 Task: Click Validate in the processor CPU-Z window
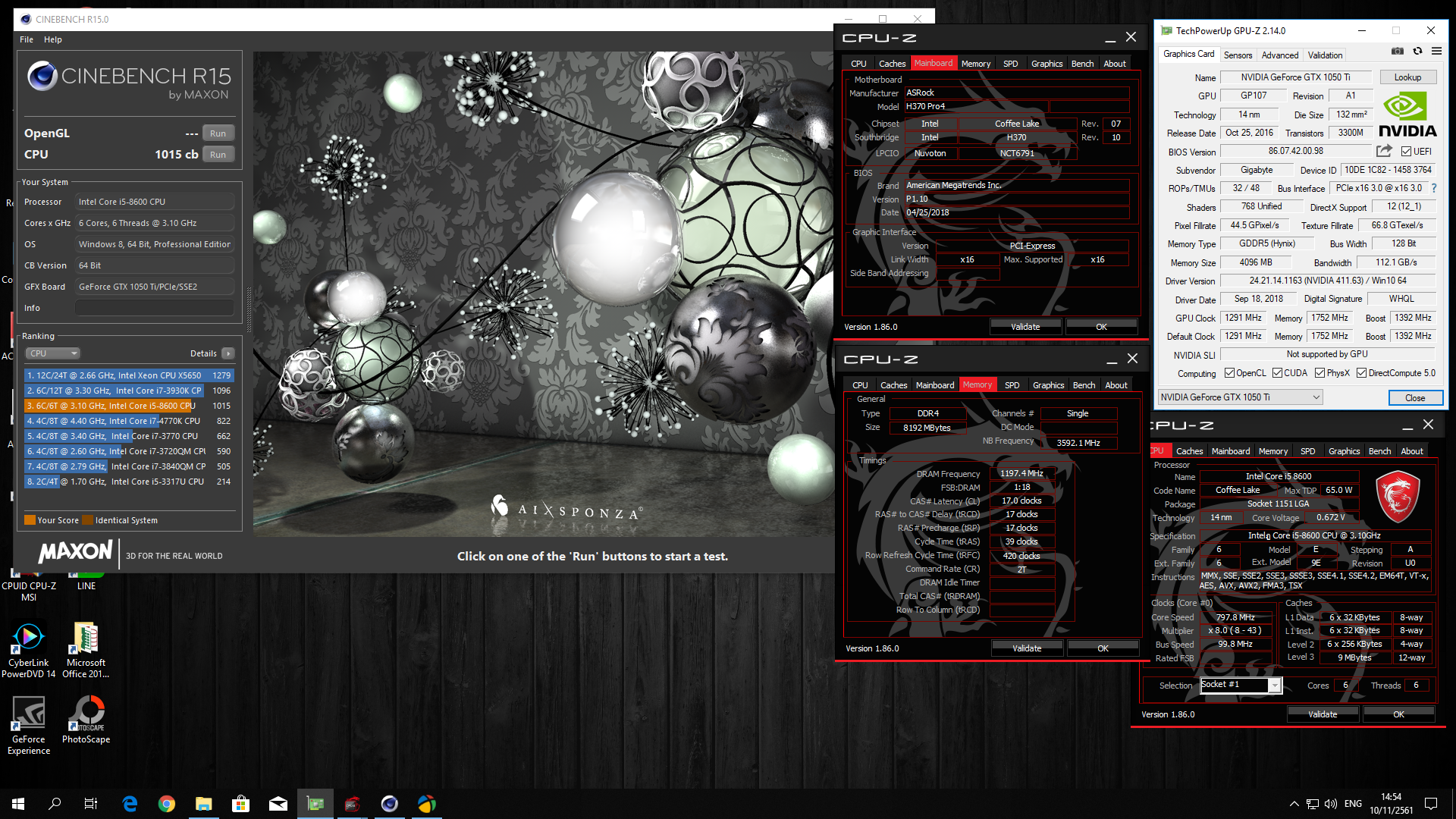[x=1323, y=714]
